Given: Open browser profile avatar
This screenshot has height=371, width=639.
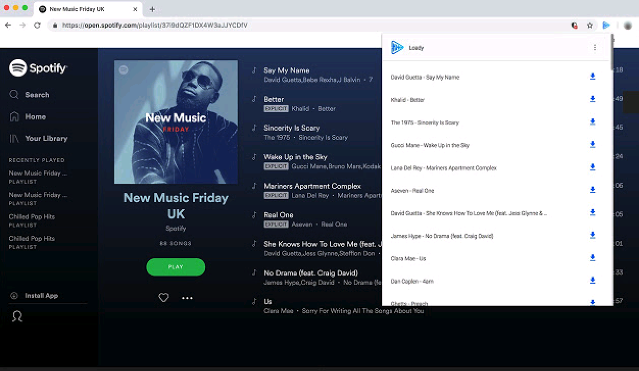Looking at the screenshot, I should [x=628, y=25].
